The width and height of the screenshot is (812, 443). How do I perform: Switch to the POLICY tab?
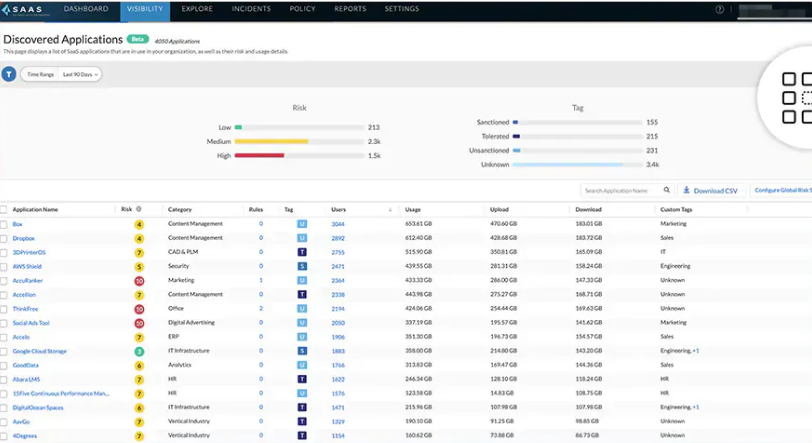(302, 9)
